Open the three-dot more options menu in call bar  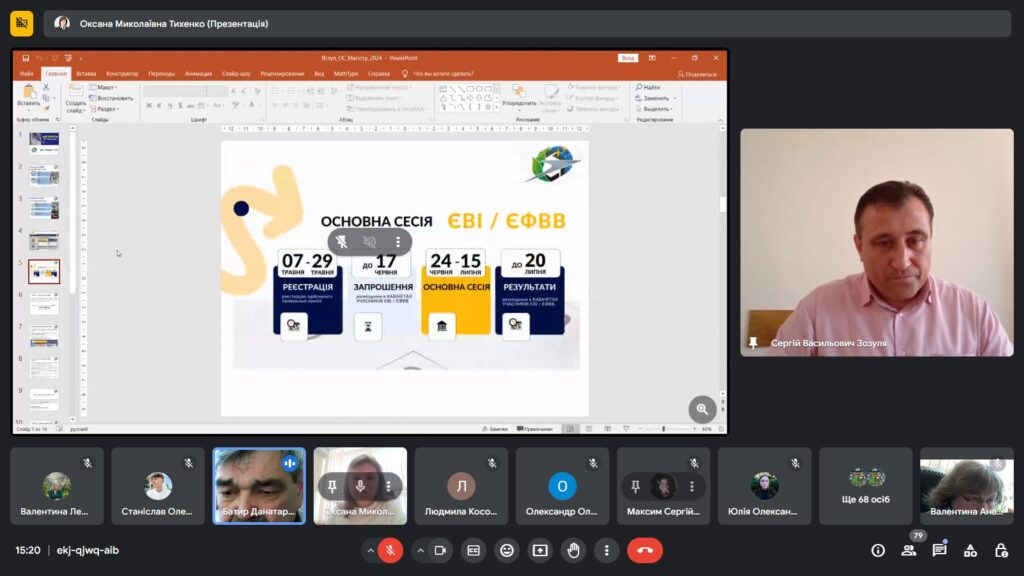pyautogui.click(x=606, y=550)
